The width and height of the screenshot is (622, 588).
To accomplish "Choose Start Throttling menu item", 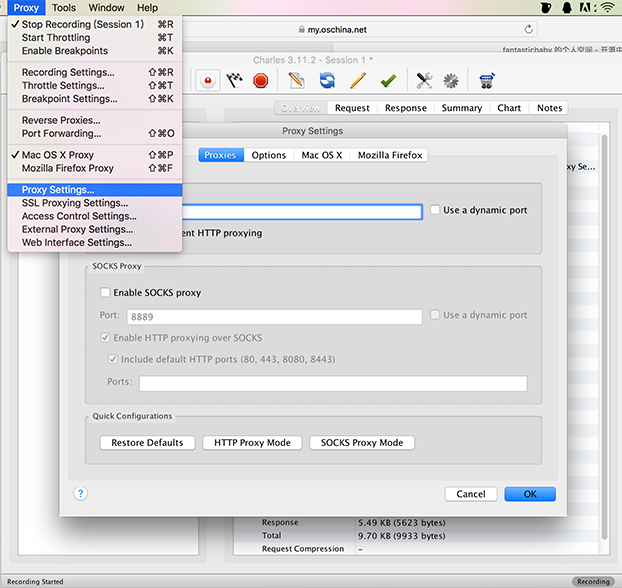I will [x=94, y=38].
